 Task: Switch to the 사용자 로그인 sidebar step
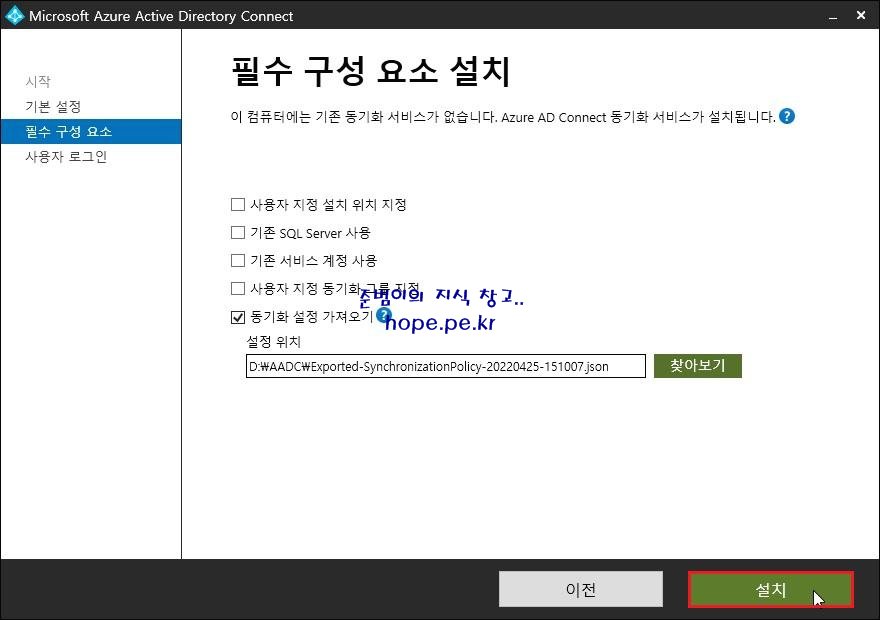(x=66, y=157)
